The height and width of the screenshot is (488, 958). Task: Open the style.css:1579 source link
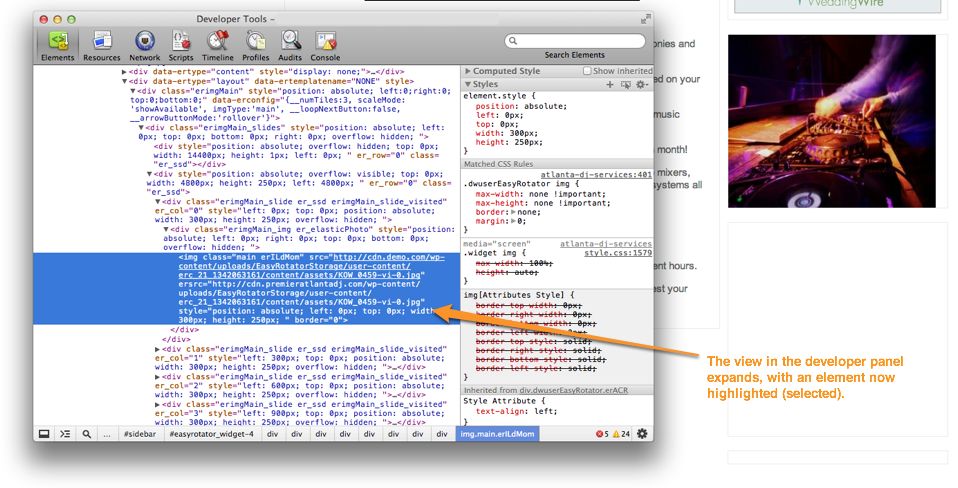(x=617, y=253)
